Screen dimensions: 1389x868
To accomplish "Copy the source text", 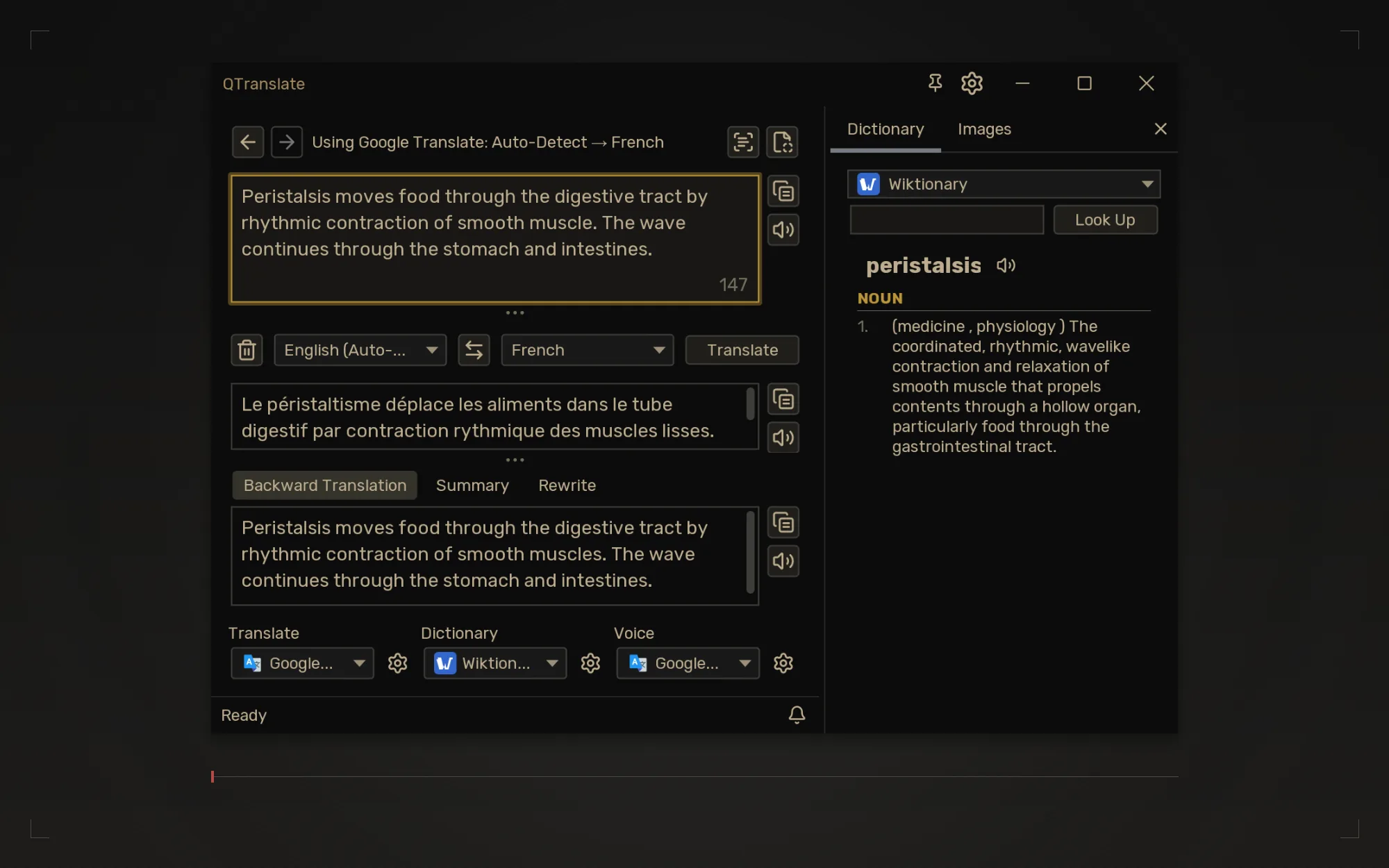I will click(x=783, y=191).
